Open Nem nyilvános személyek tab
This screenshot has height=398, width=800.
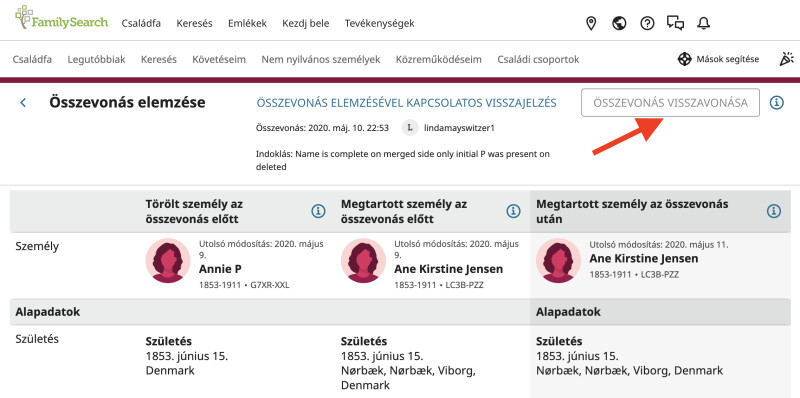(x=321, y=59)
